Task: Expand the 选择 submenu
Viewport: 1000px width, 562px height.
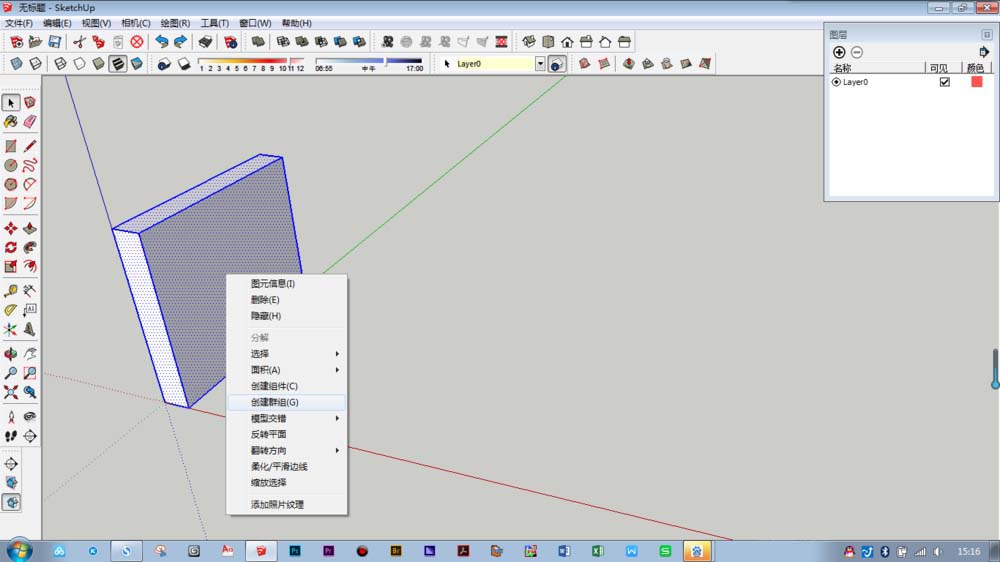Action: coord(288,353)
